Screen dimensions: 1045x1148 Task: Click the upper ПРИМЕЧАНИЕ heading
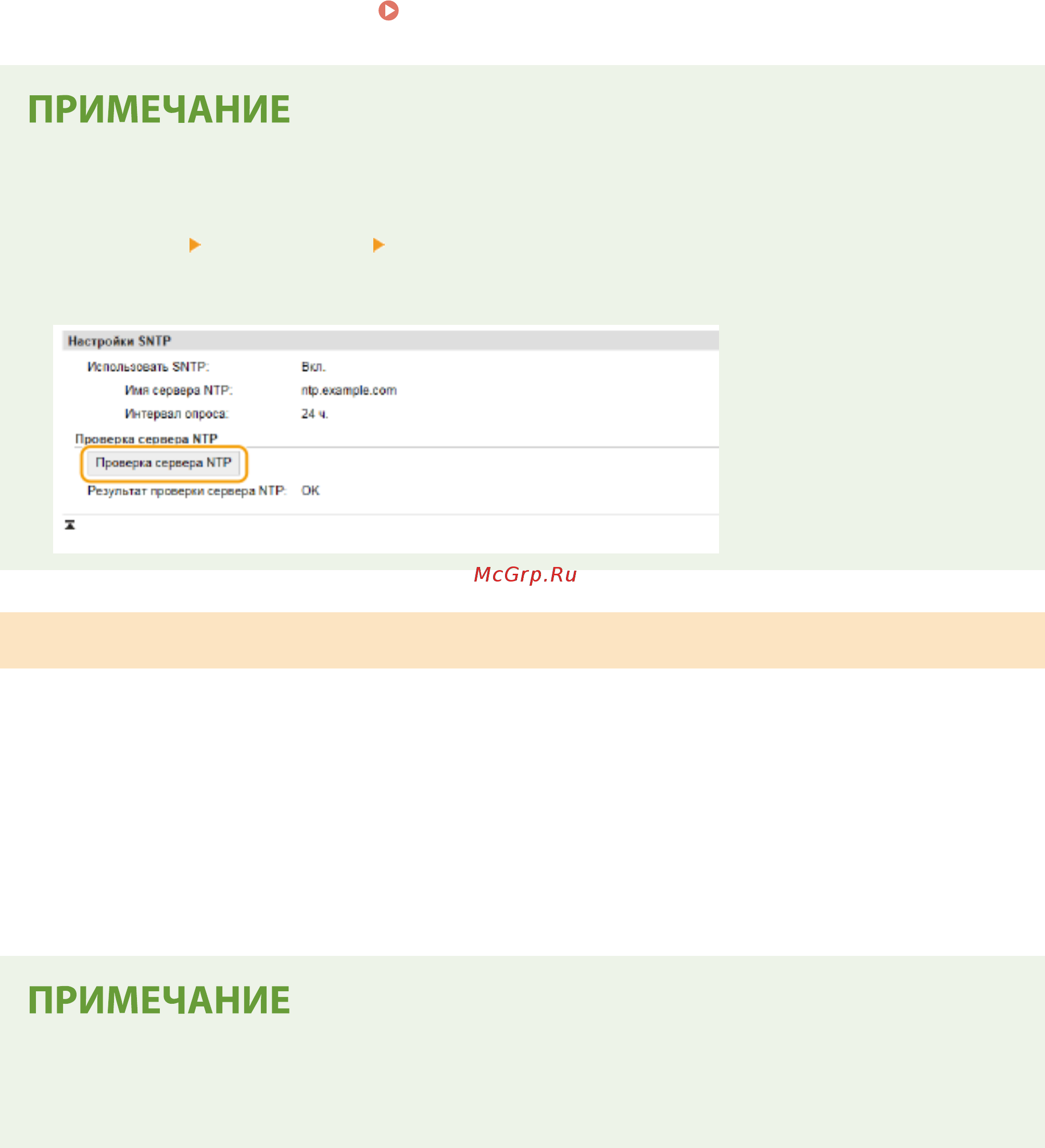[159, 109]
